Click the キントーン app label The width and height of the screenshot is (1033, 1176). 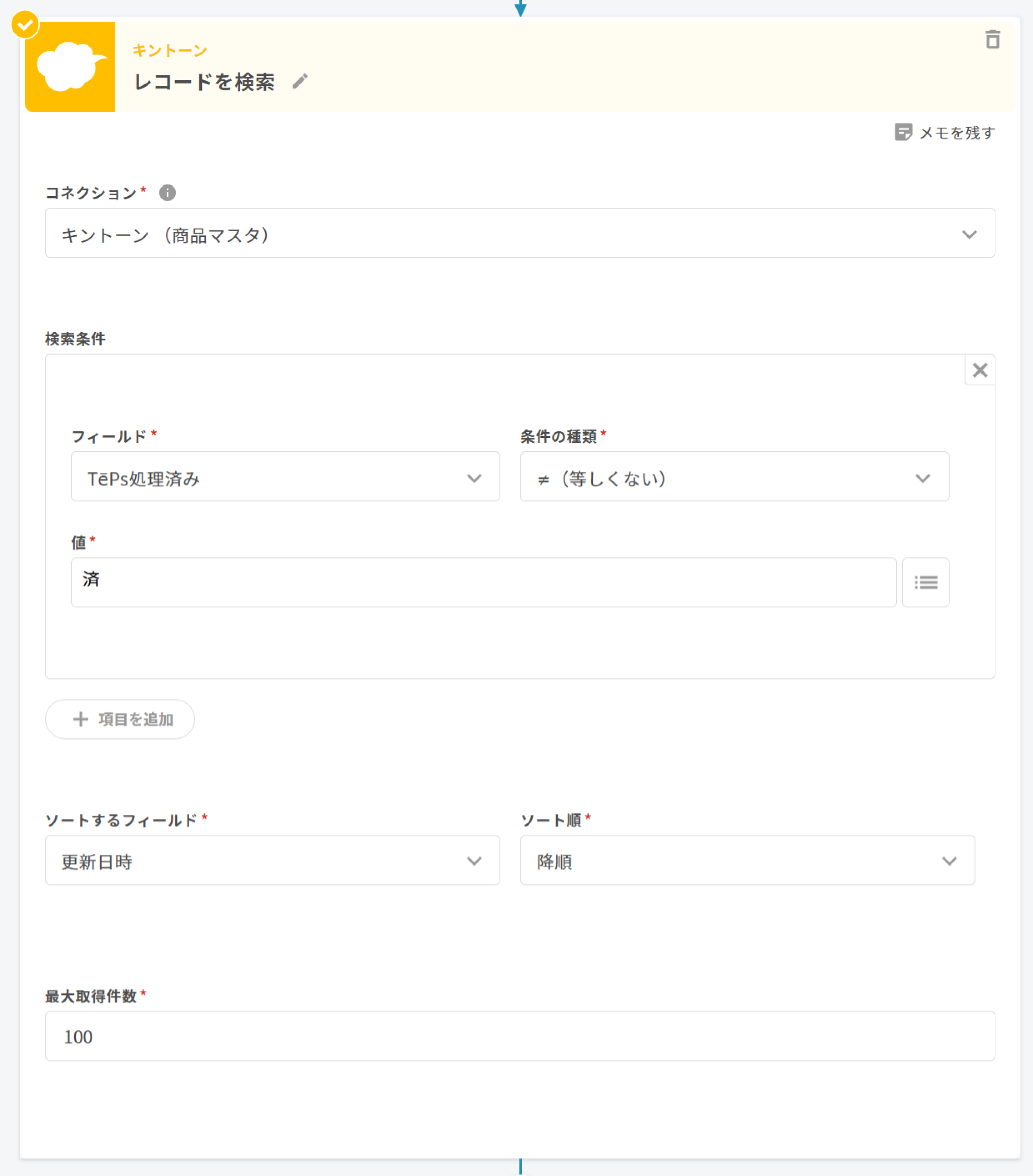(x=169, y=50)
